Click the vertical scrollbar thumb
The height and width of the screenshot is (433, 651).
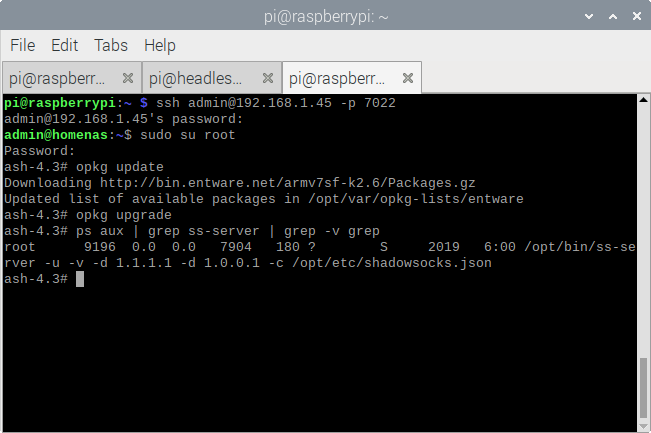tap(644, 388)
